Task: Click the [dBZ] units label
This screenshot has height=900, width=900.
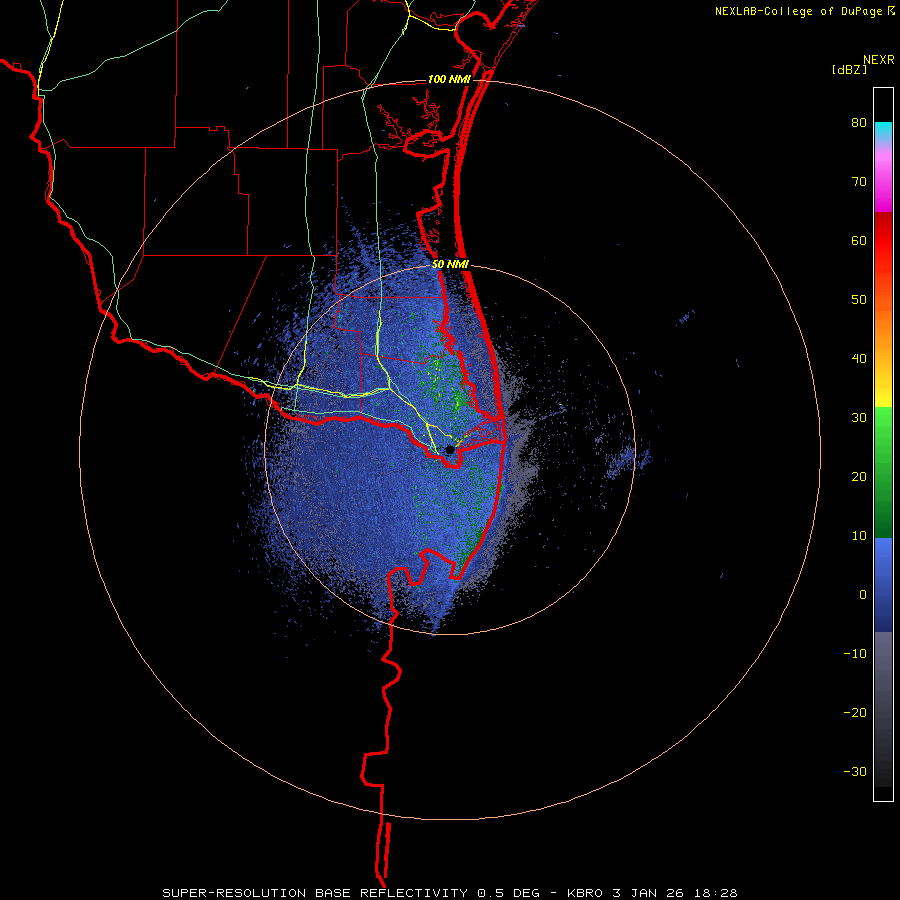Action: point(849,69)
